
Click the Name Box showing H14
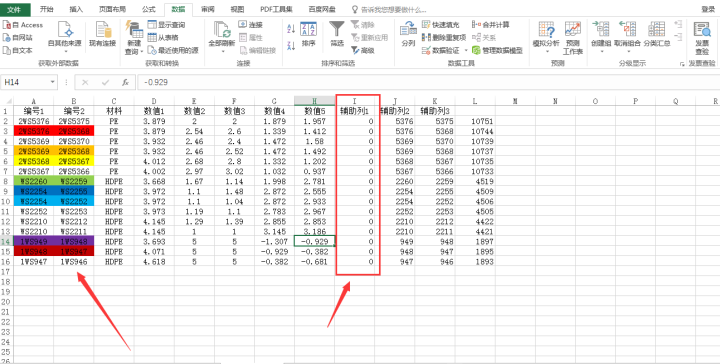[x=26, y=83]
